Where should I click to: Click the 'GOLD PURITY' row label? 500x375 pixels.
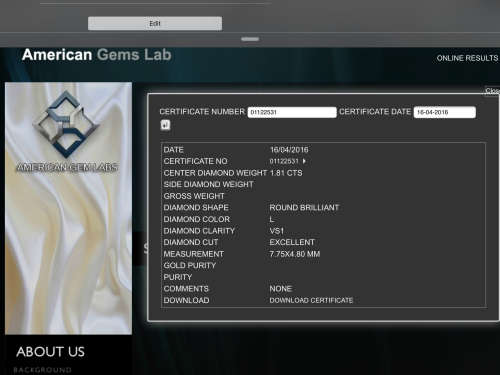(190, 265)
